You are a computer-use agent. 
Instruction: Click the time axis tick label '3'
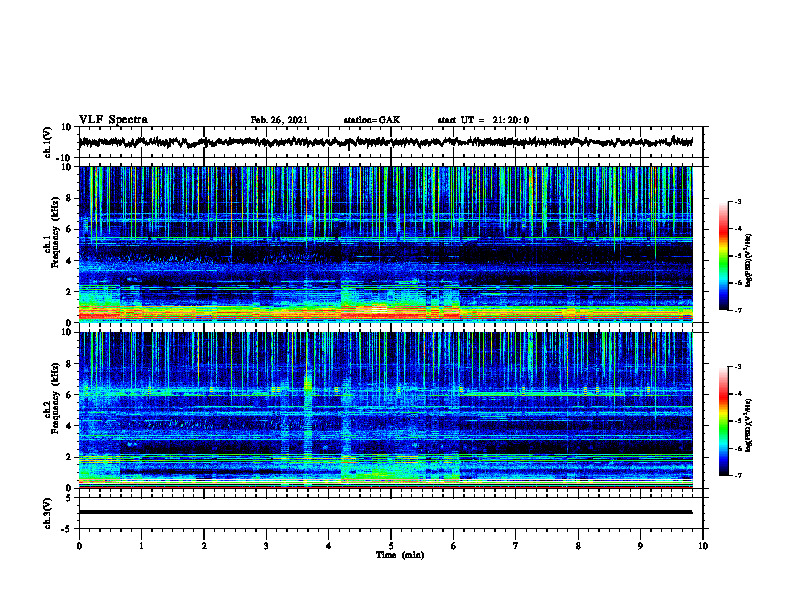266,546
